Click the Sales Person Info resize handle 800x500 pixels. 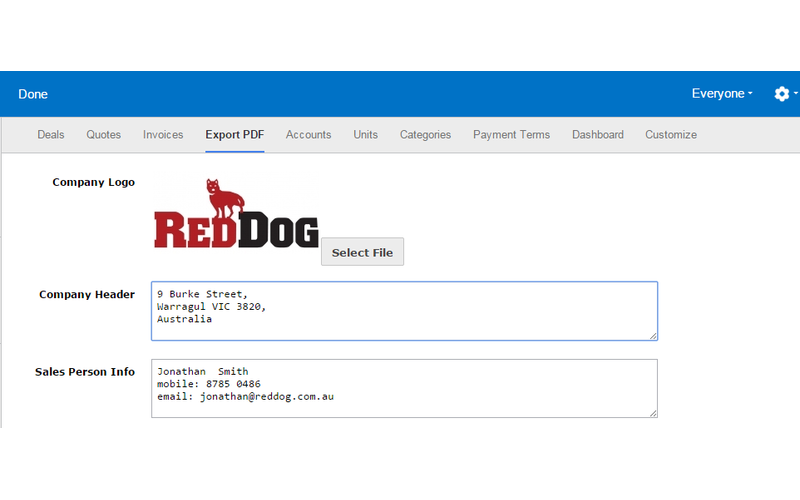point(653,413)
